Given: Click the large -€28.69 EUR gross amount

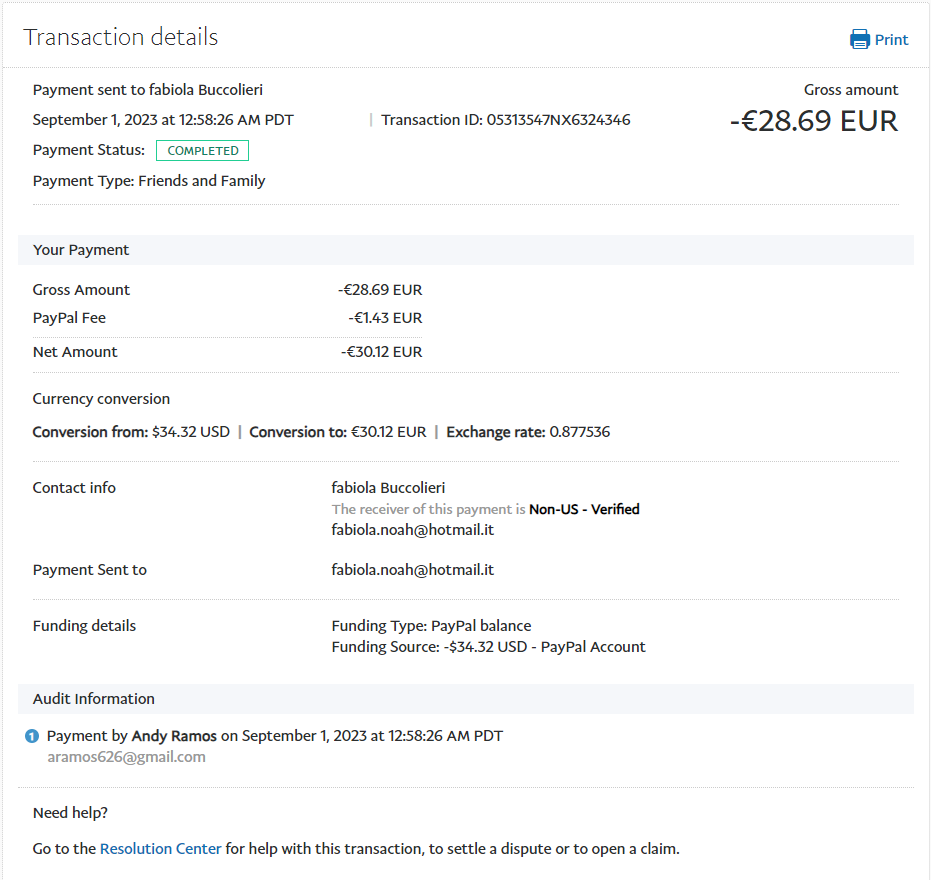Looking at the screenshot, I should click(x=813, y=121).
